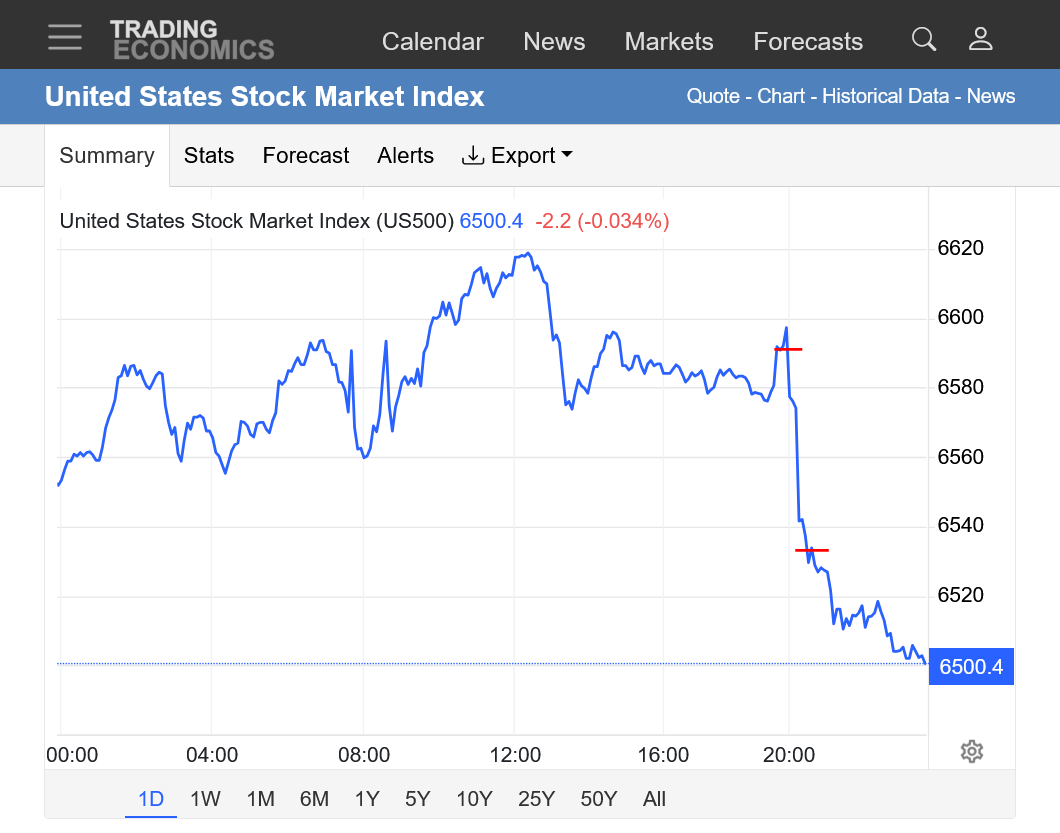Click the Historical Data link
The image size is (1060, 833).
pyautogui.click(x=885, y=97)
